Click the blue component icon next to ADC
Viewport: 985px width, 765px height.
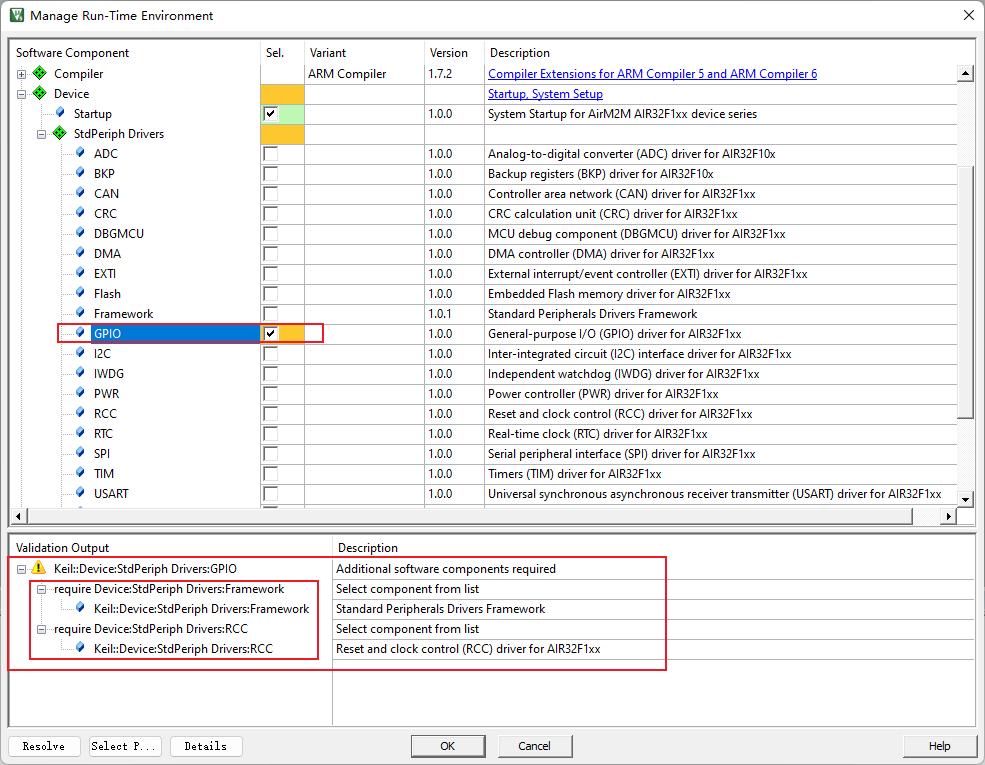click(81, 154)
